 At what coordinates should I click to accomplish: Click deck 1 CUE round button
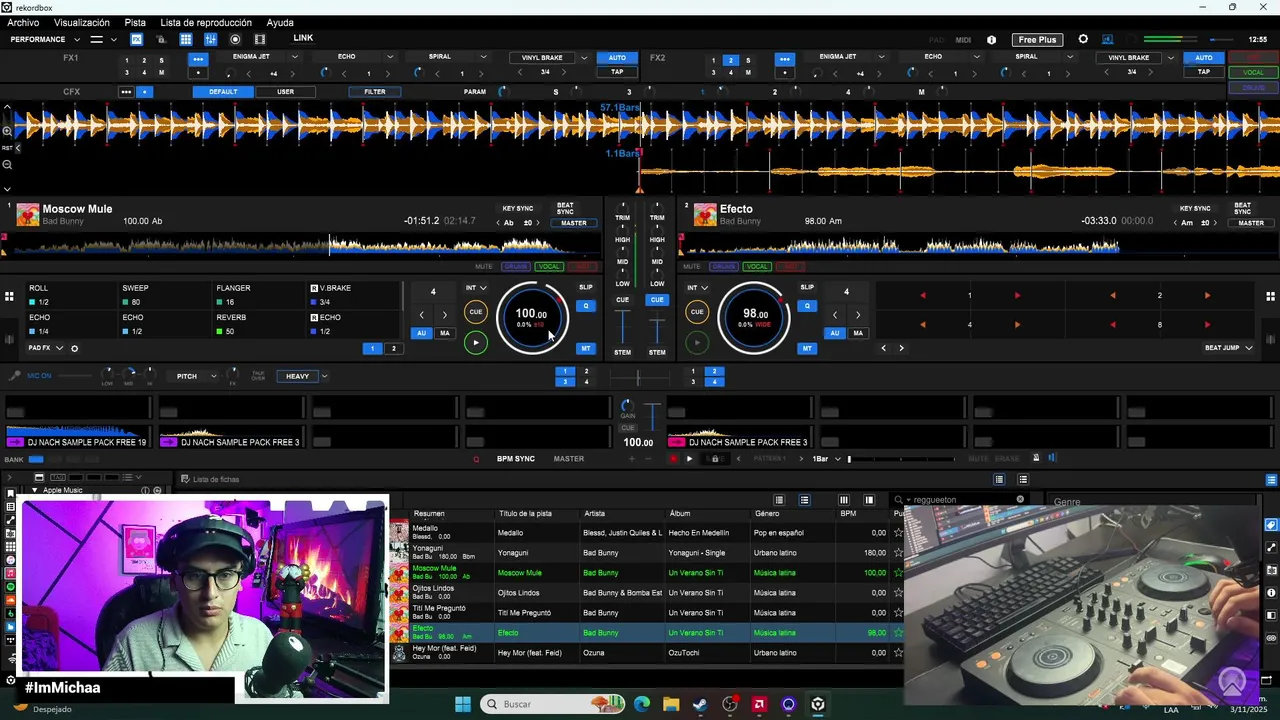[x=476, y=312]
